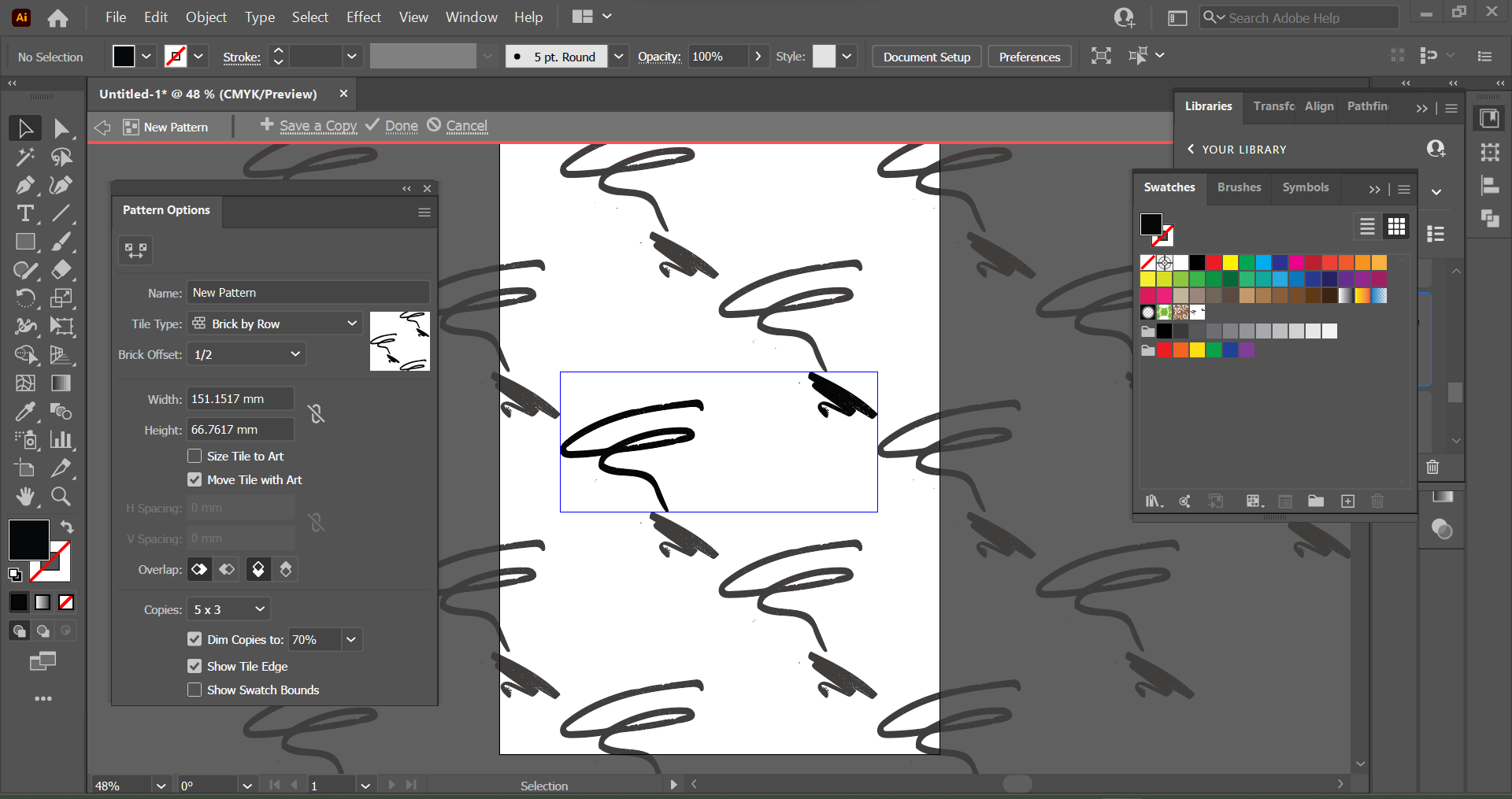Select the Type tool

coord(24,213)
